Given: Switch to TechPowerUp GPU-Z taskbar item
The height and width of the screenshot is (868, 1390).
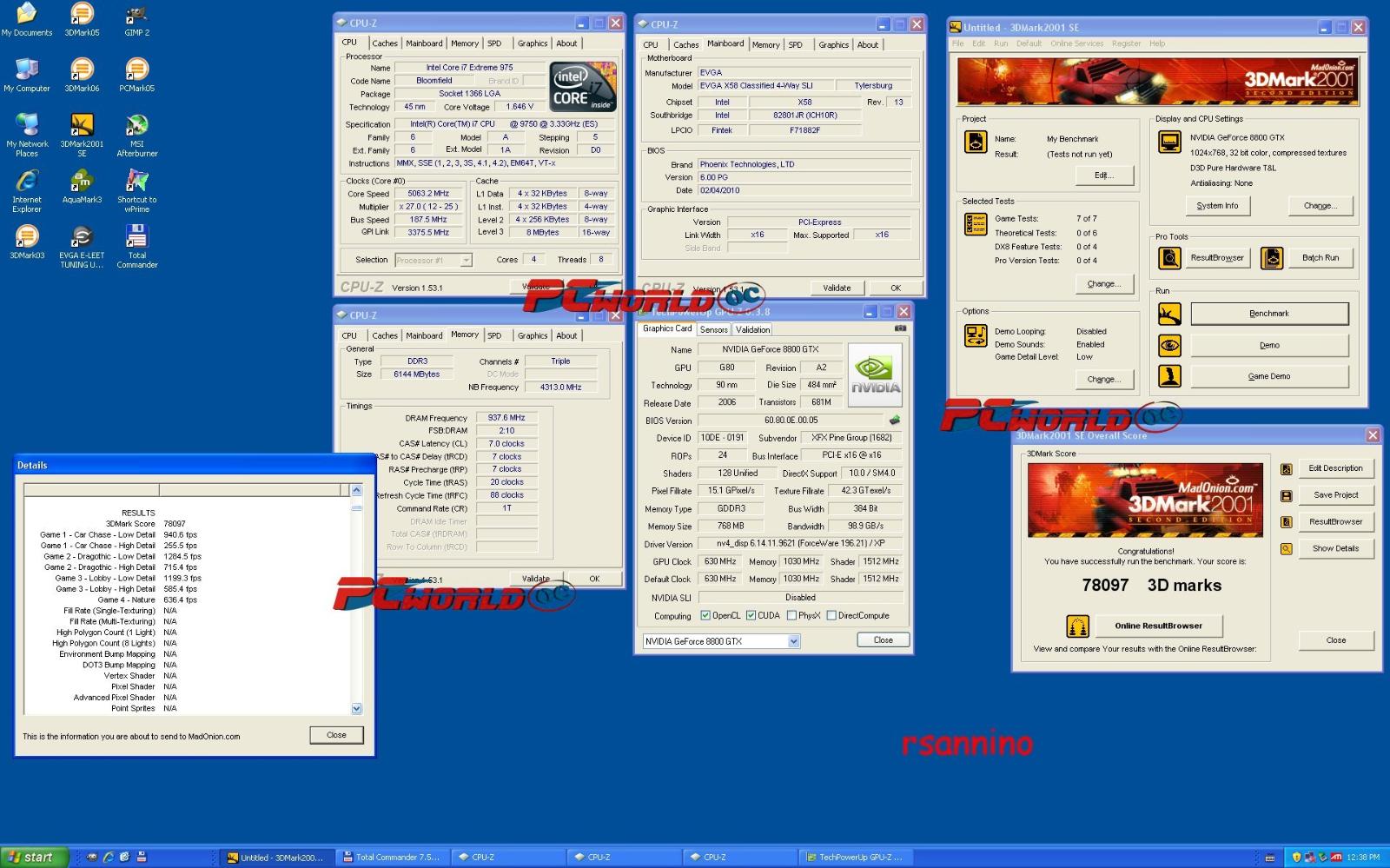Looking at the screenshot, I should [854, 858].
